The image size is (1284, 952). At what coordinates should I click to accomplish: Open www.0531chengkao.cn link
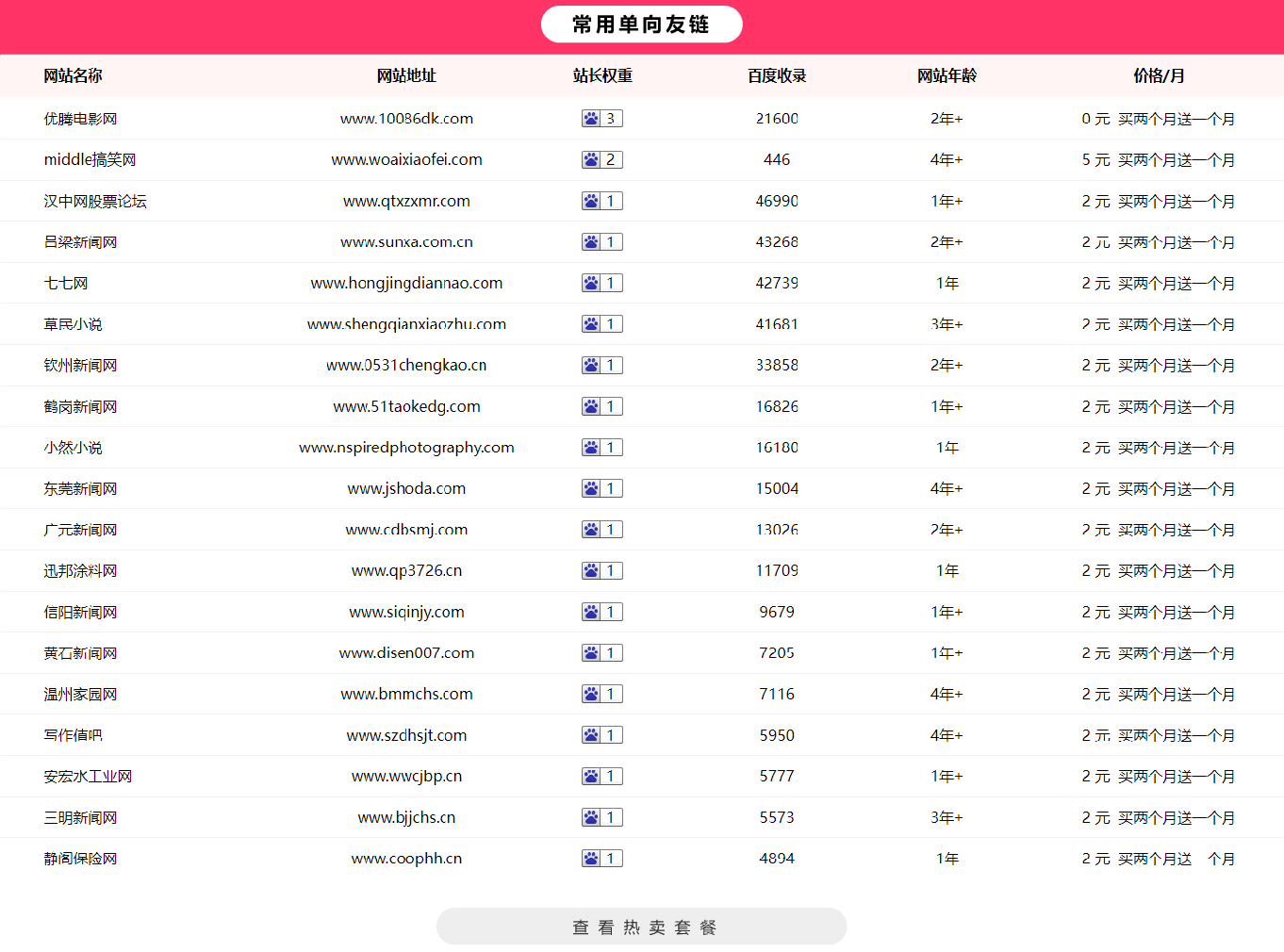406,366
